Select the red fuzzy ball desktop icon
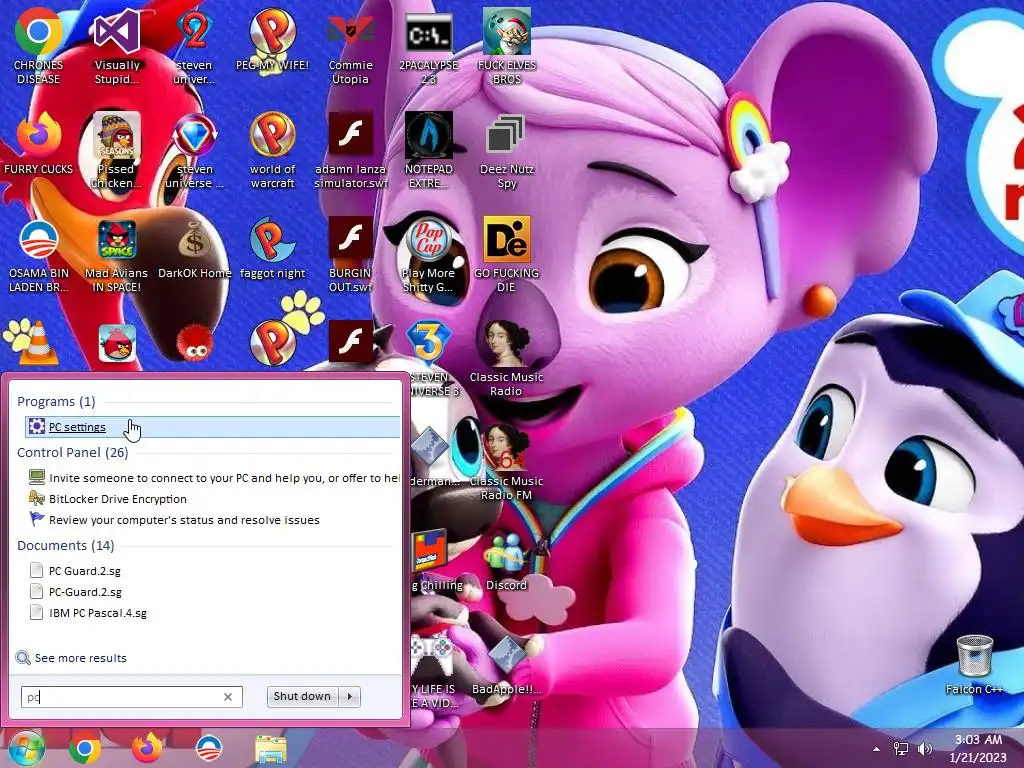Image resolution: width=1024 pixels, height=768 pixels. coord(195,343)
